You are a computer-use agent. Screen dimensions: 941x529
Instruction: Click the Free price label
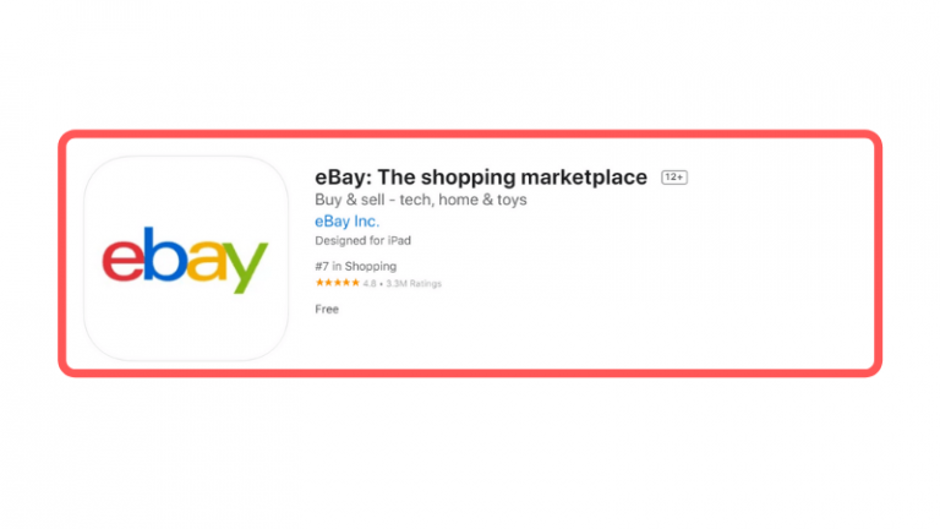(x=326, y=309)
